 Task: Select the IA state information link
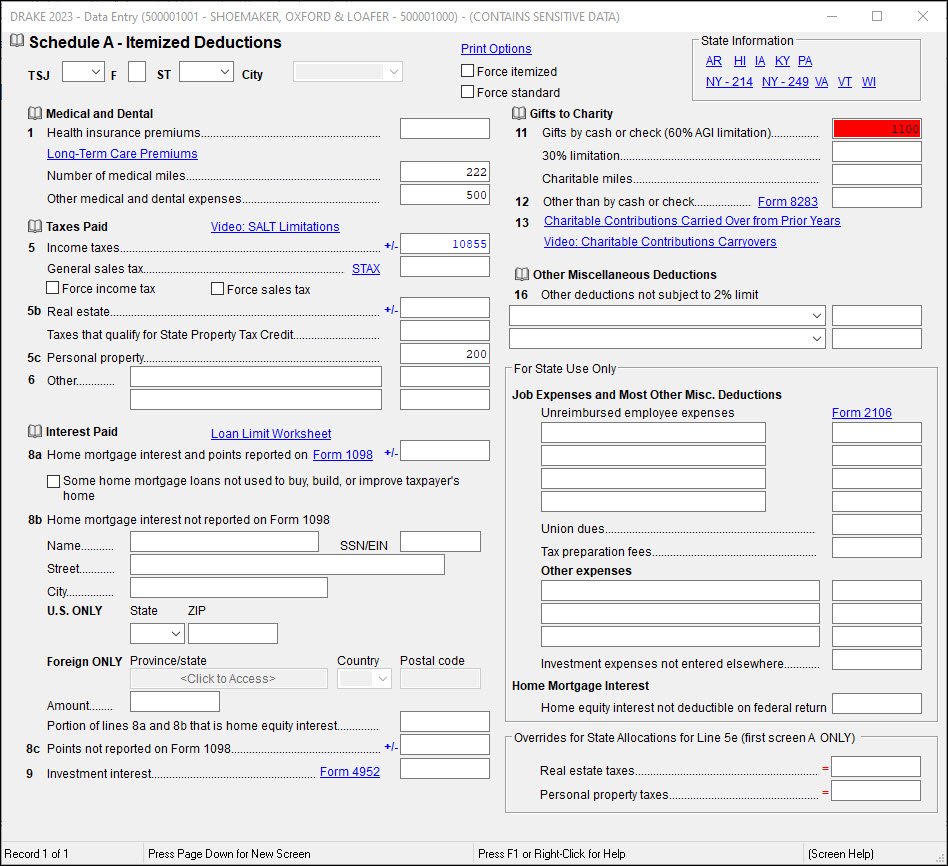coord(760,60)
